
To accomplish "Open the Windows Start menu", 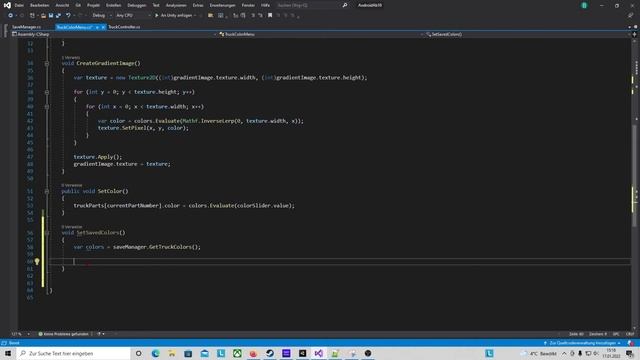I will (7, 353).
